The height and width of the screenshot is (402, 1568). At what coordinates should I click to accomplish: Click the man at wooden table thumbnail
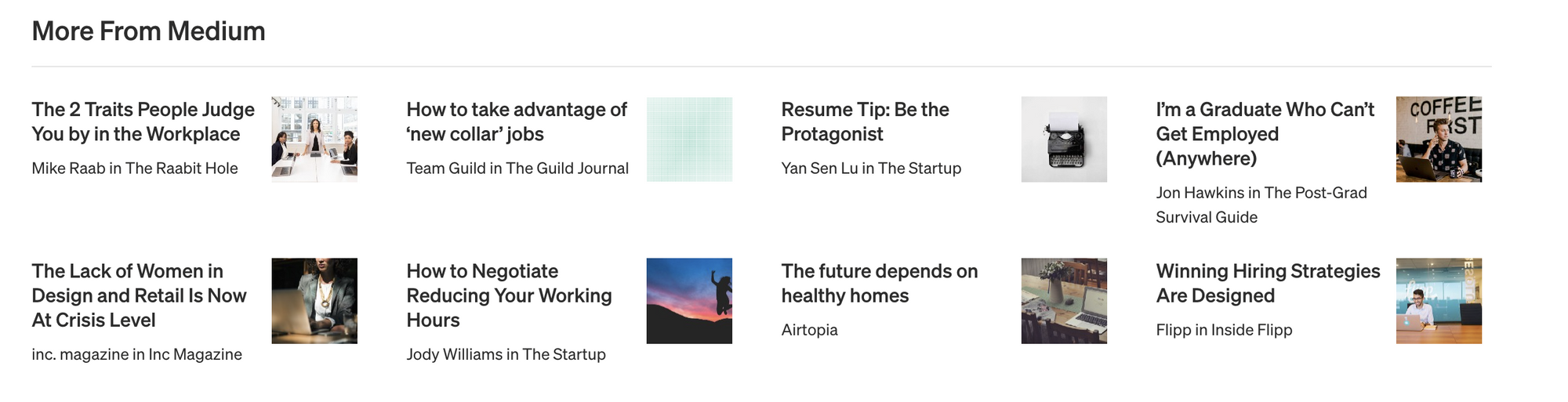(x=1439, y=301)
